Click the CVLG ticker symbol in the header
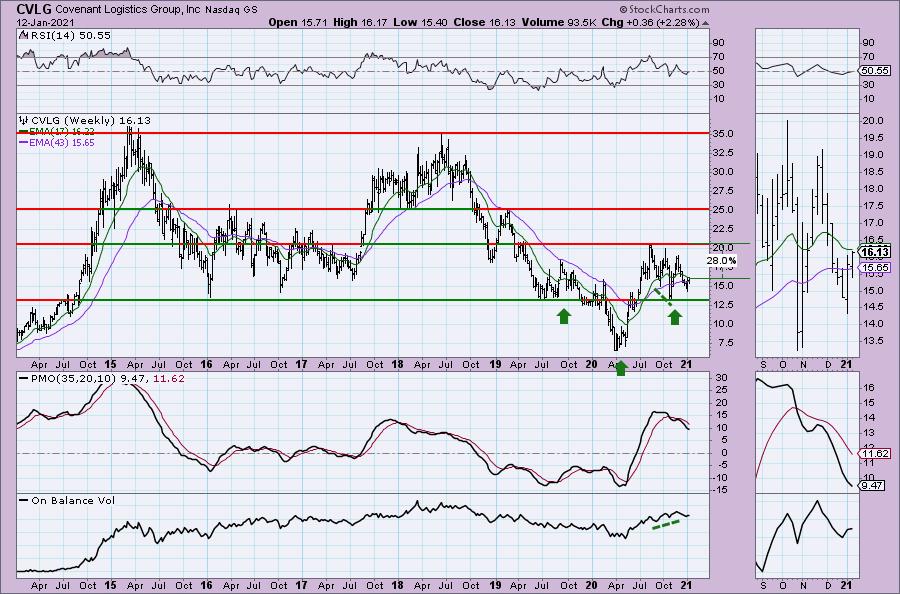This screenshot has height=594, width=900. pos(34,9)
